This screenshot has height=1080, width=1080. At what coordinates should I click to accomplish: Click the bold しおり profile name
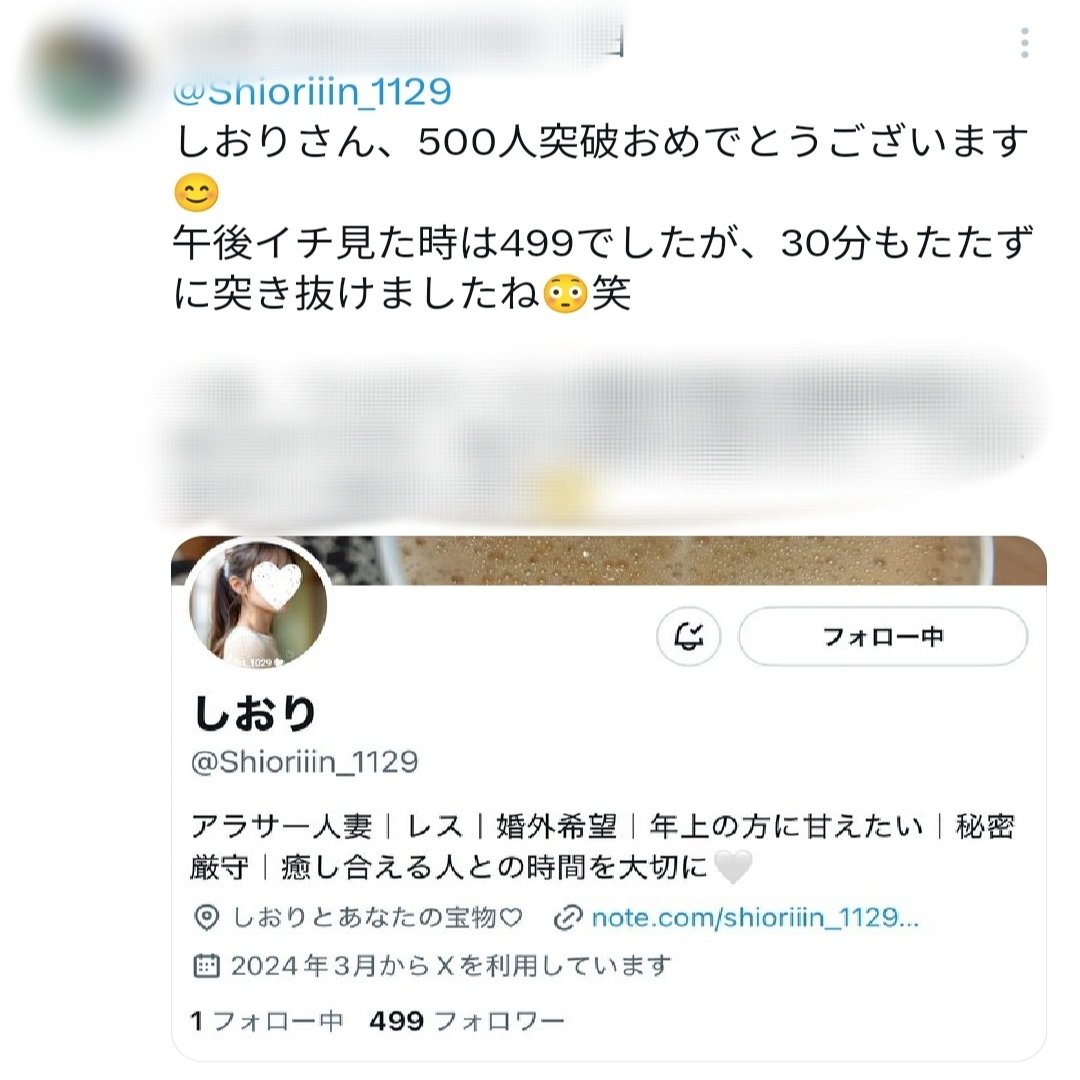(x=255, y=714)
